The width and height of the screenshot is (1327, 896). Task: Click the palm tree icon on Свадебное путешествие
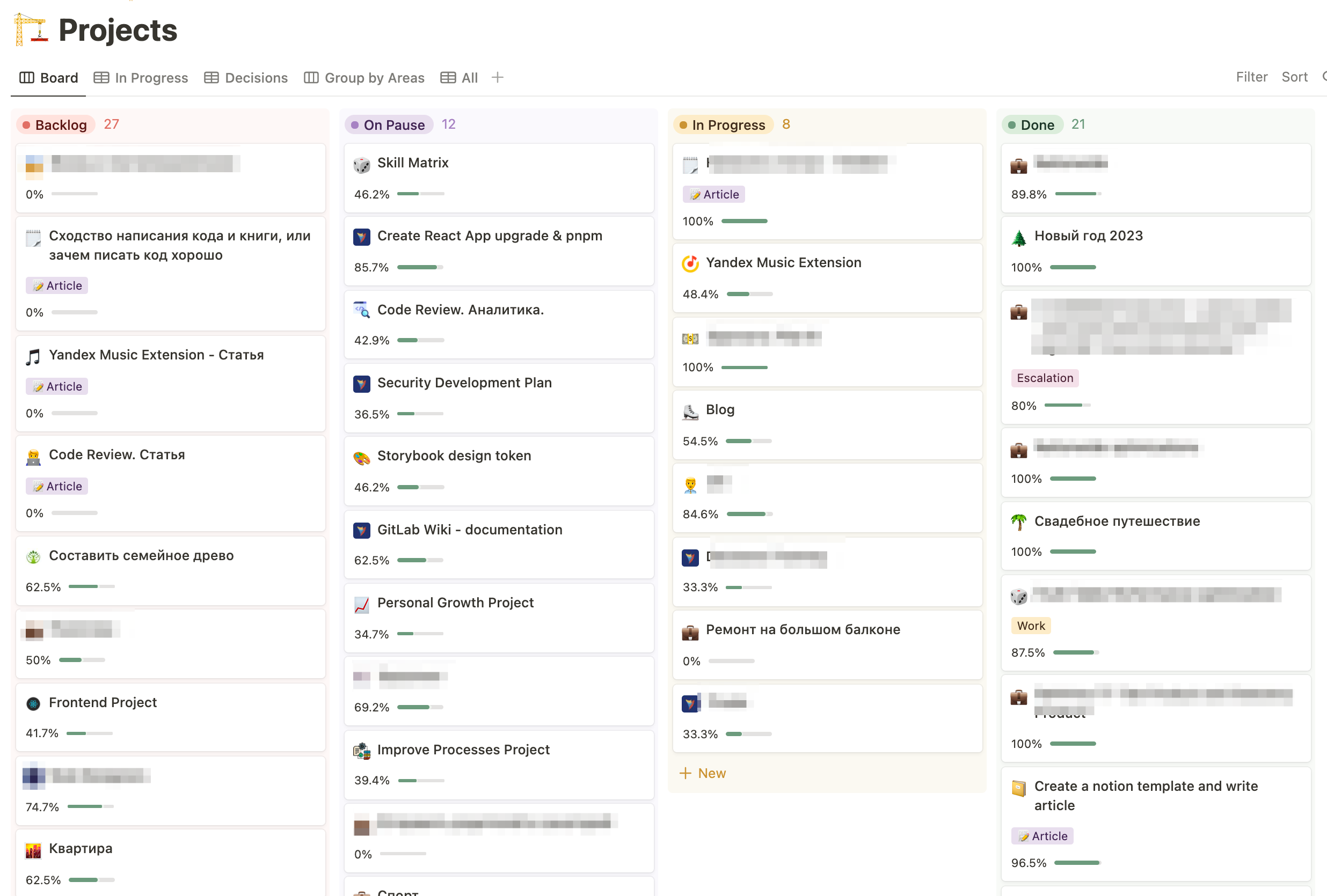pos(1018,522)
